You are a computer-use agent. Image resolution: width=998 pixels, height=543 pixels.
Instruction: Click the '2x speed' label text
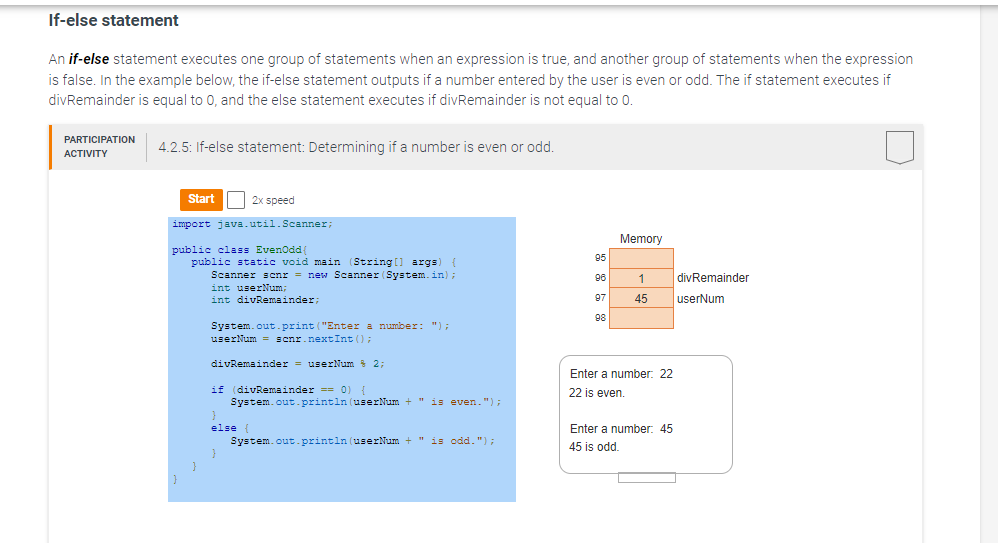tap(273, 200)
